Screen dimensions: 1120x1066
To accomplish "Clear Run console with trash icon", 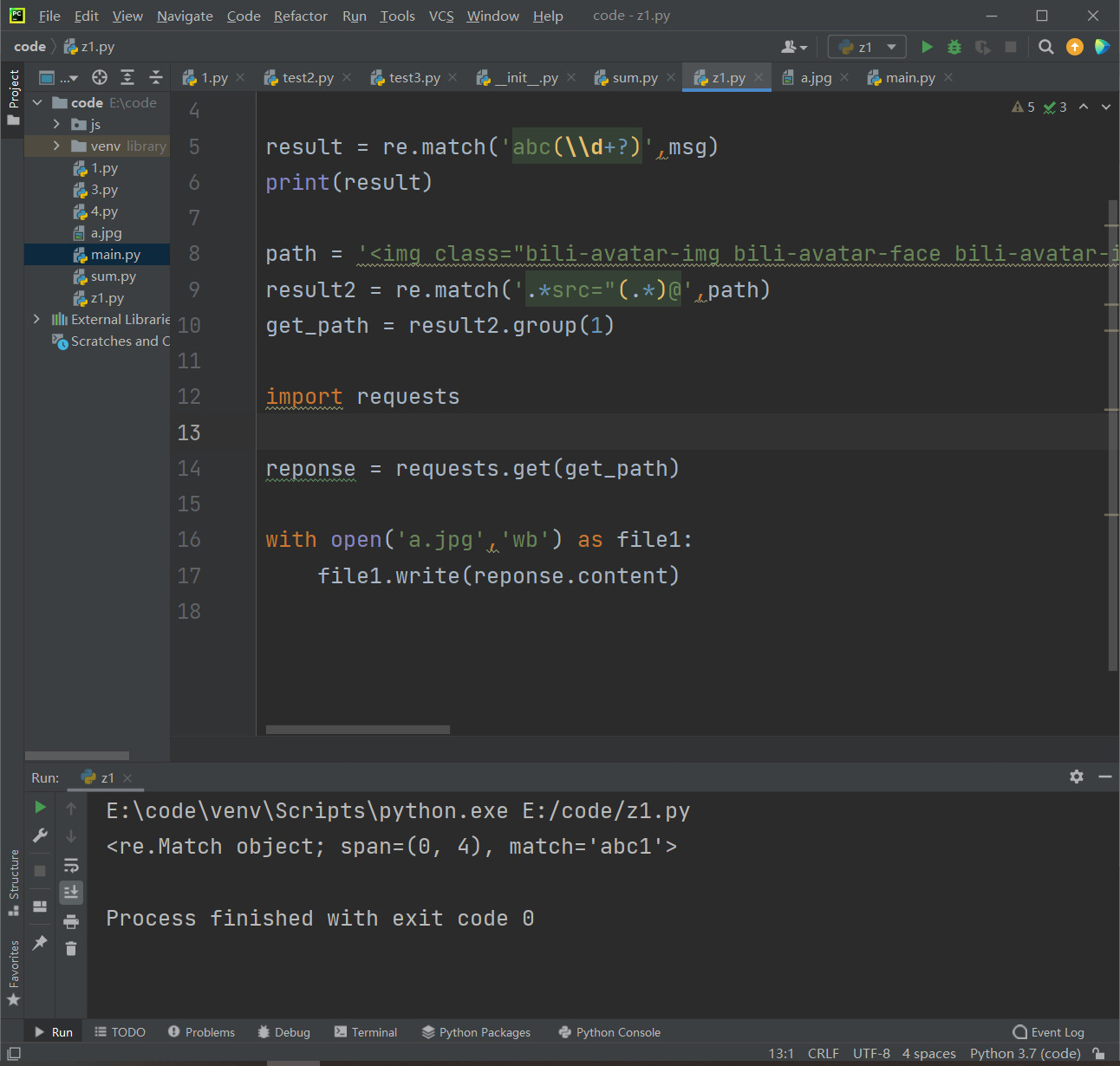I will 71,948.
